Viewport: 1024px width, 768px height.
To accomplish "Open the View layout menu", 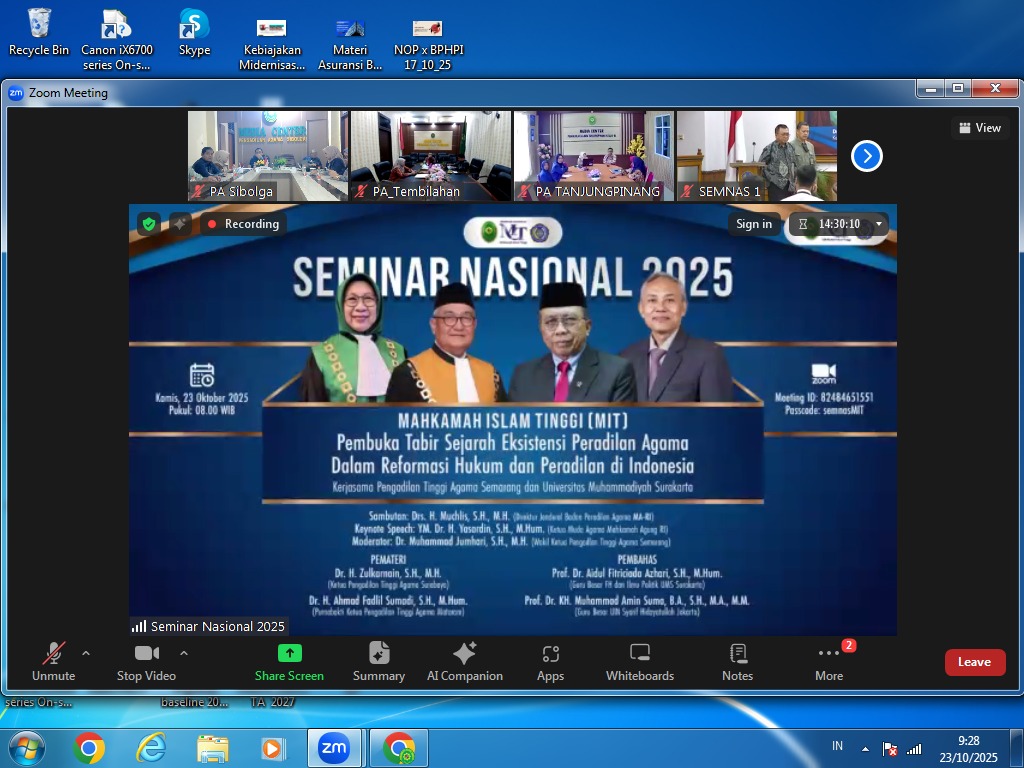I will [x=980, y=128].
